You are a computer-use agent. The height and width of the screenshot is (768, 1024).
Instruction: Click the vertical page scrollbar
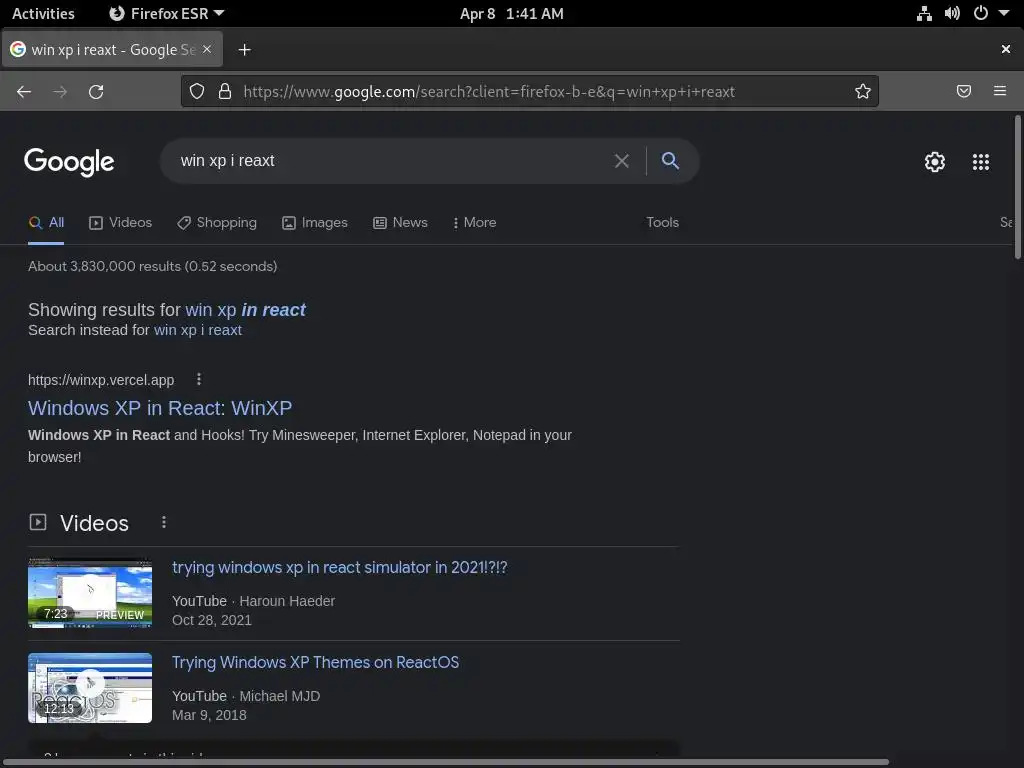pyautogui.click(x=1017, y=187)
